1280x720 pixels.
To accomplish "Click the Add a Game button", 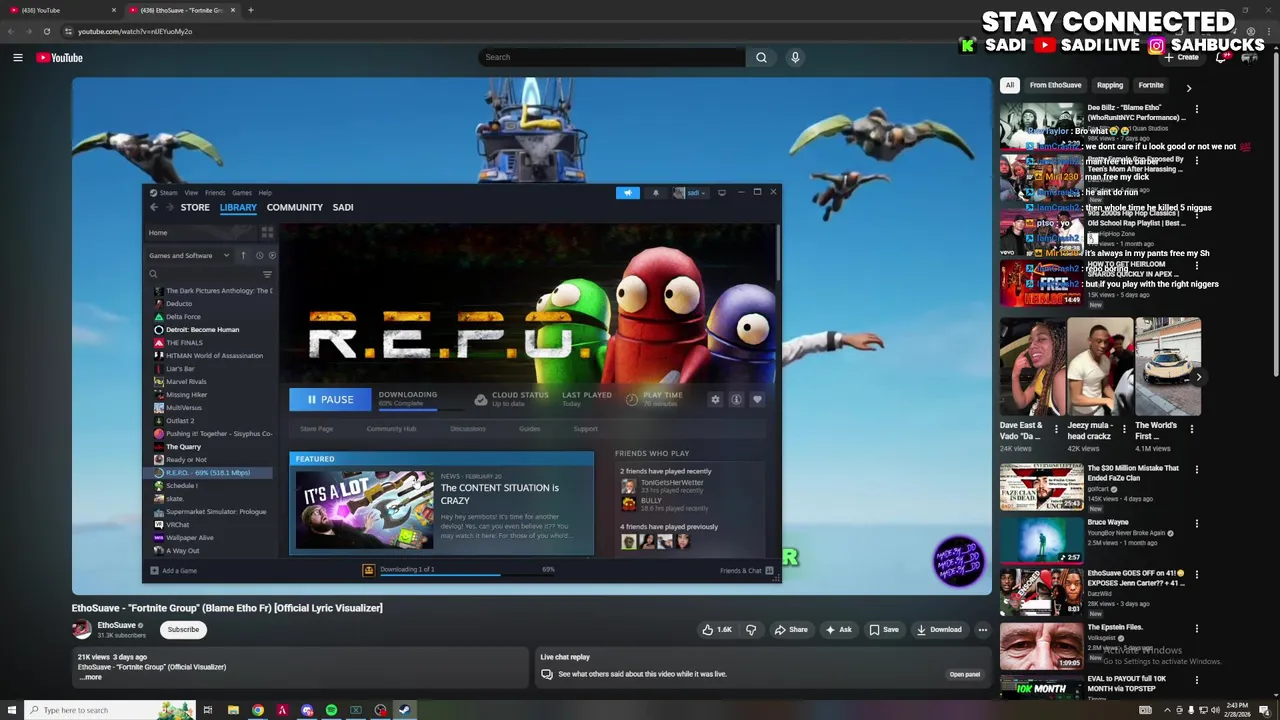I will click(x=173, y=571).
